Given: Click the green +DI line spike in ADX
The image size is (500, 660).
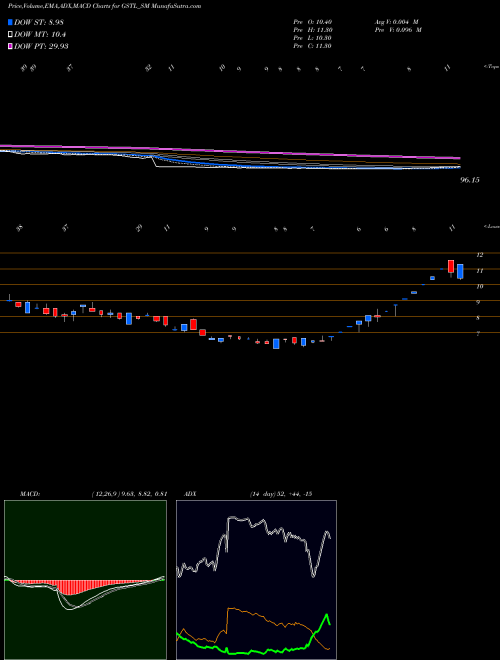Looking at the screenshot, I should pyautogui.click(x=326, y=617).
